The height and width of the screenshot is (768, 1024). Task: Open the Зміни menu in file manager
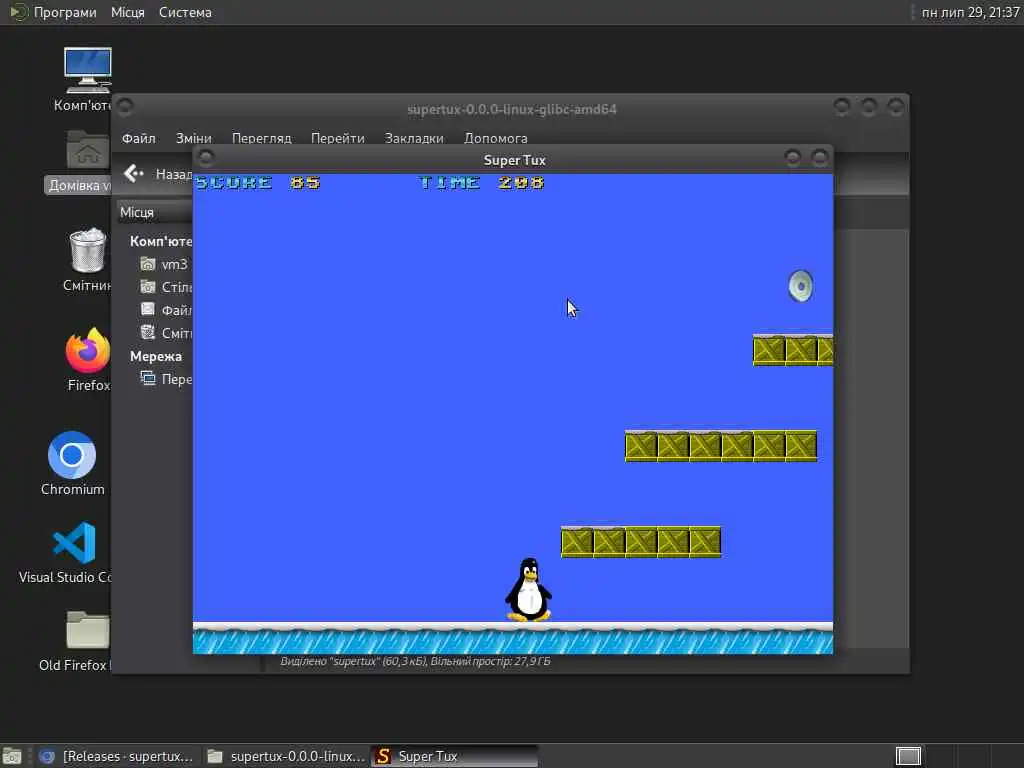tap(193, 138)
